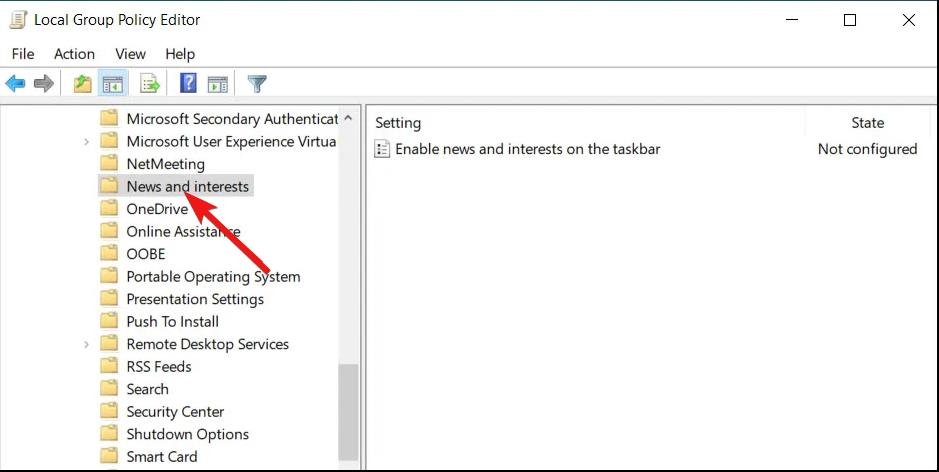Click the Smart Card folder icon
Viewport: 939px width, 472px height.
(x=109, y=456)
